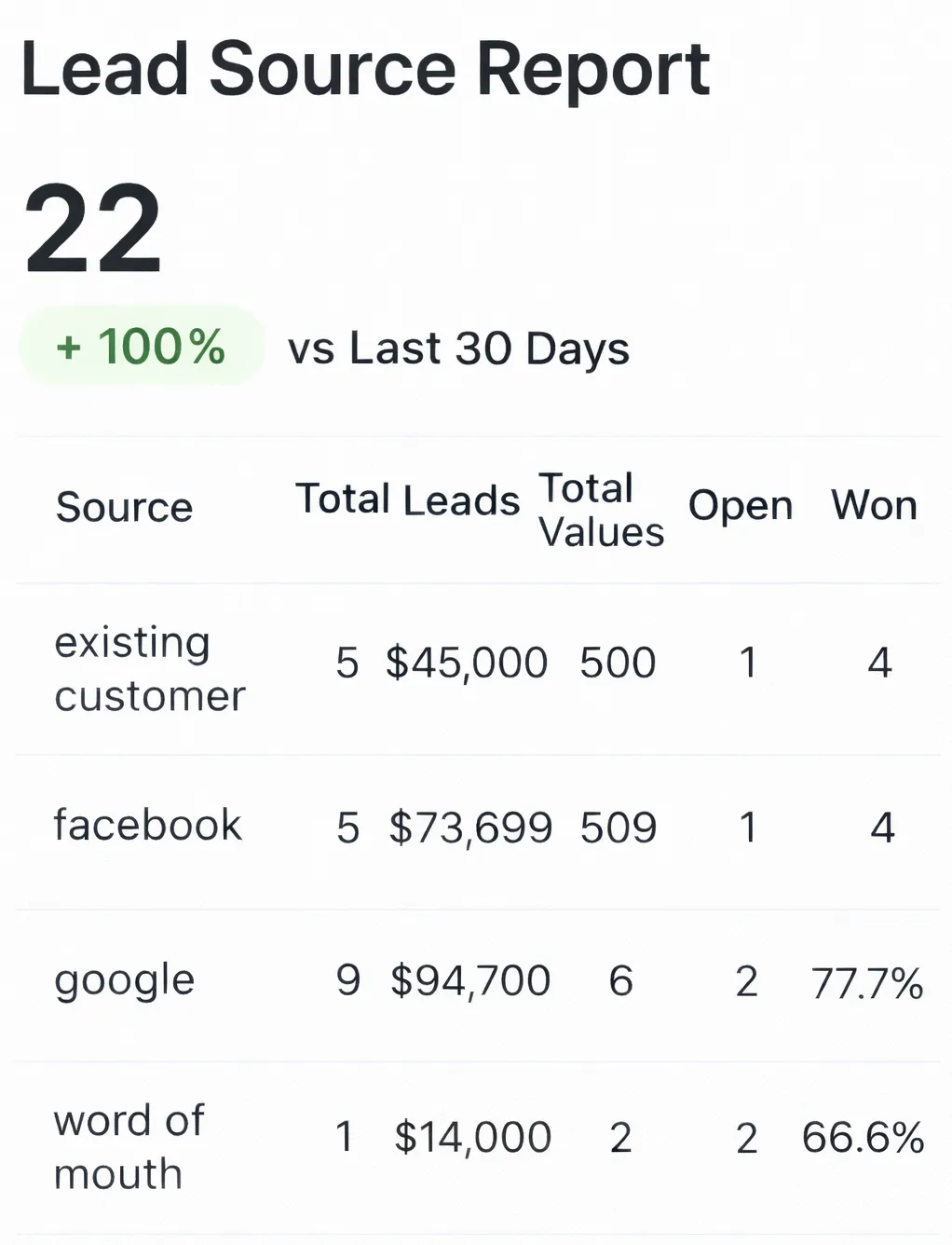The image size is (952, 1245).
Task: Sort by the Total Leads column header
Action: pos(407,500)
